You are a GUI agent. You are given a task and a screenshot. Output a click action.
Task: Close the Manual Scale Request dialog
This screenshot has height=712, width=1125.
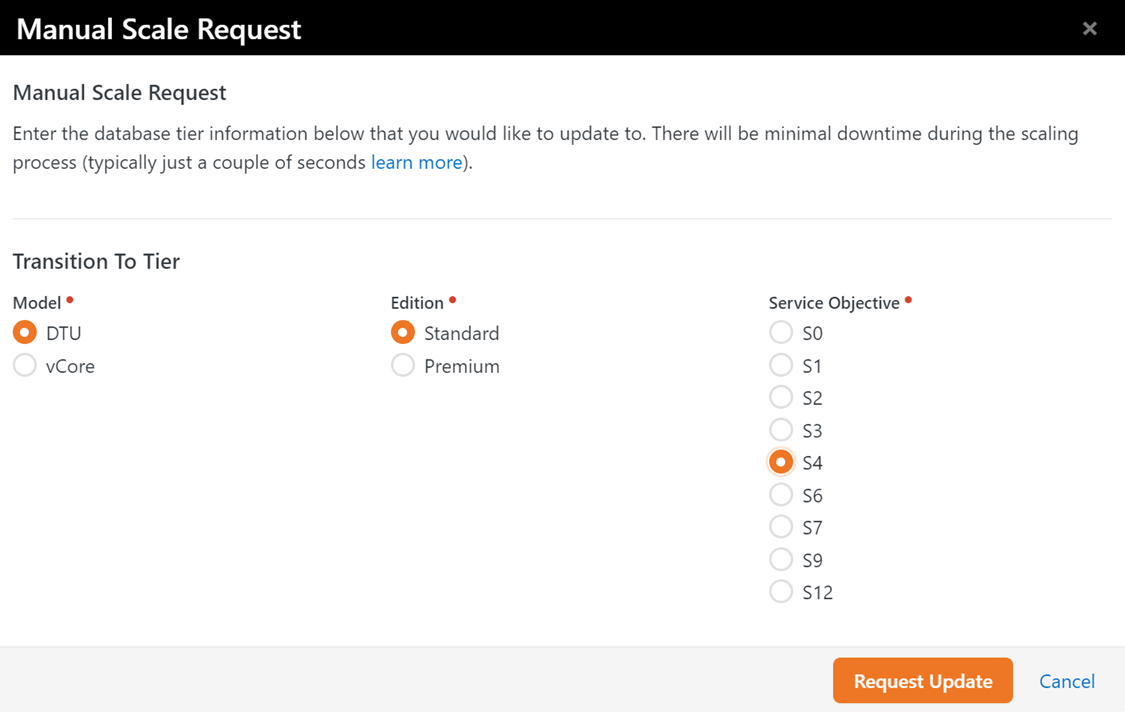pyautogui.click(x=1089, y=29)
